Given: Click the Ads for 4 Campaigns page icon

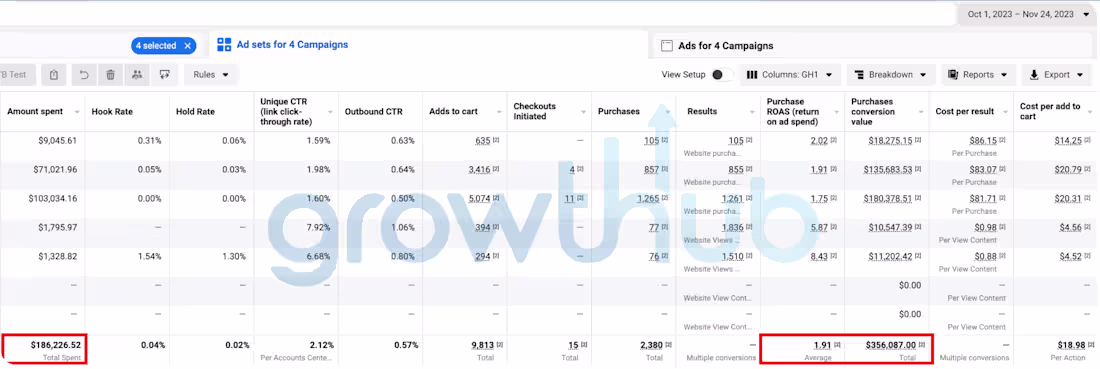Looking at the screenshot, I should [667, 46].
